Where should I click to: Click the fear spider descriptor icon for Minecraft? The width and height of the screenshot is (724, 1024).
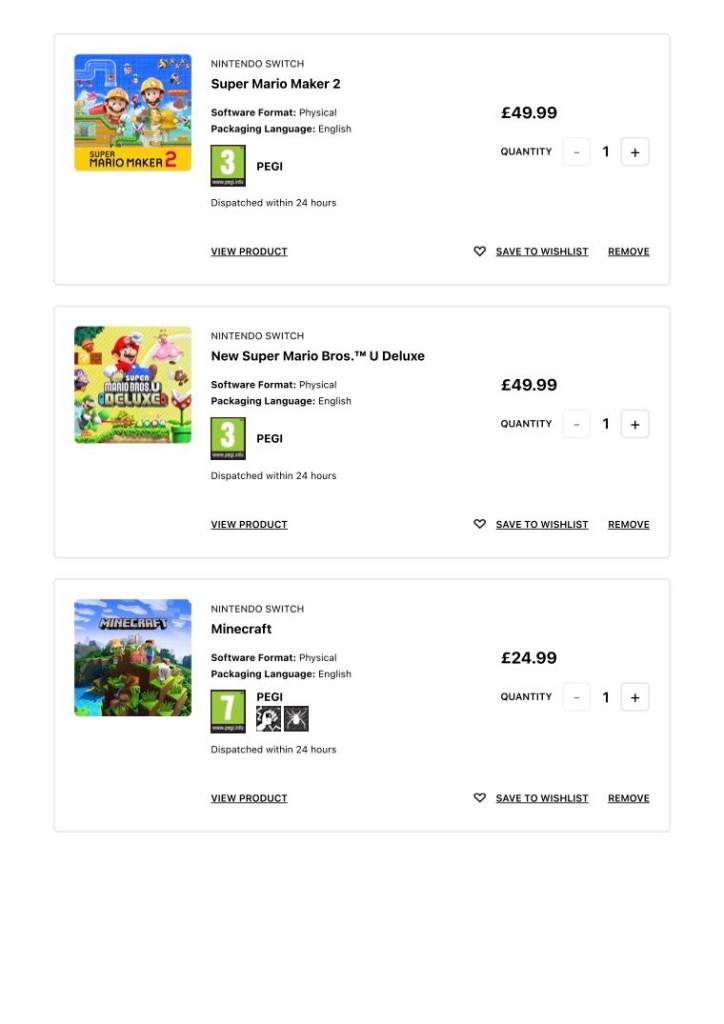point(296,718)
